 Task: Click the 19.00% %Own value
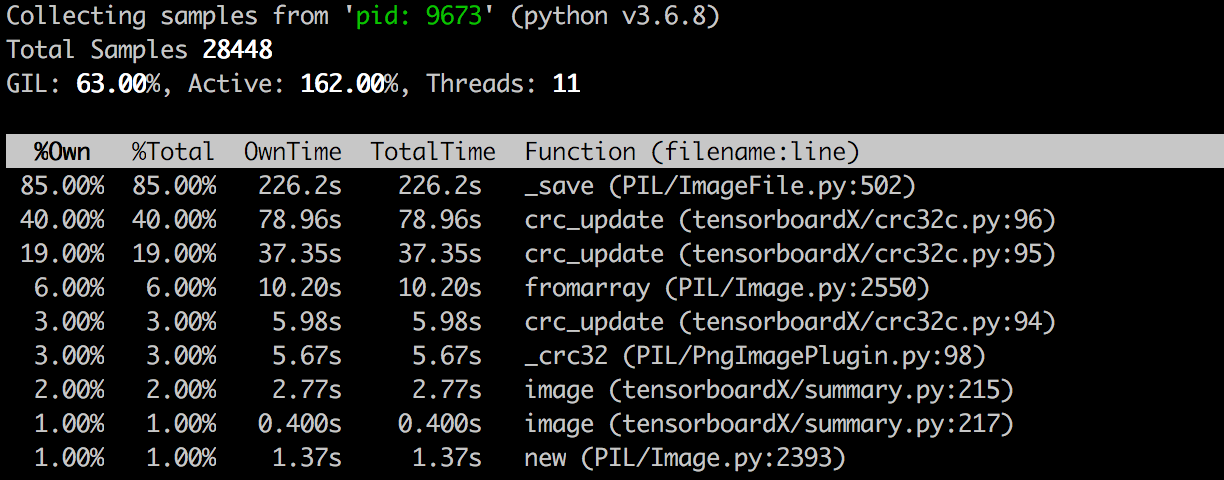[62, 254]
